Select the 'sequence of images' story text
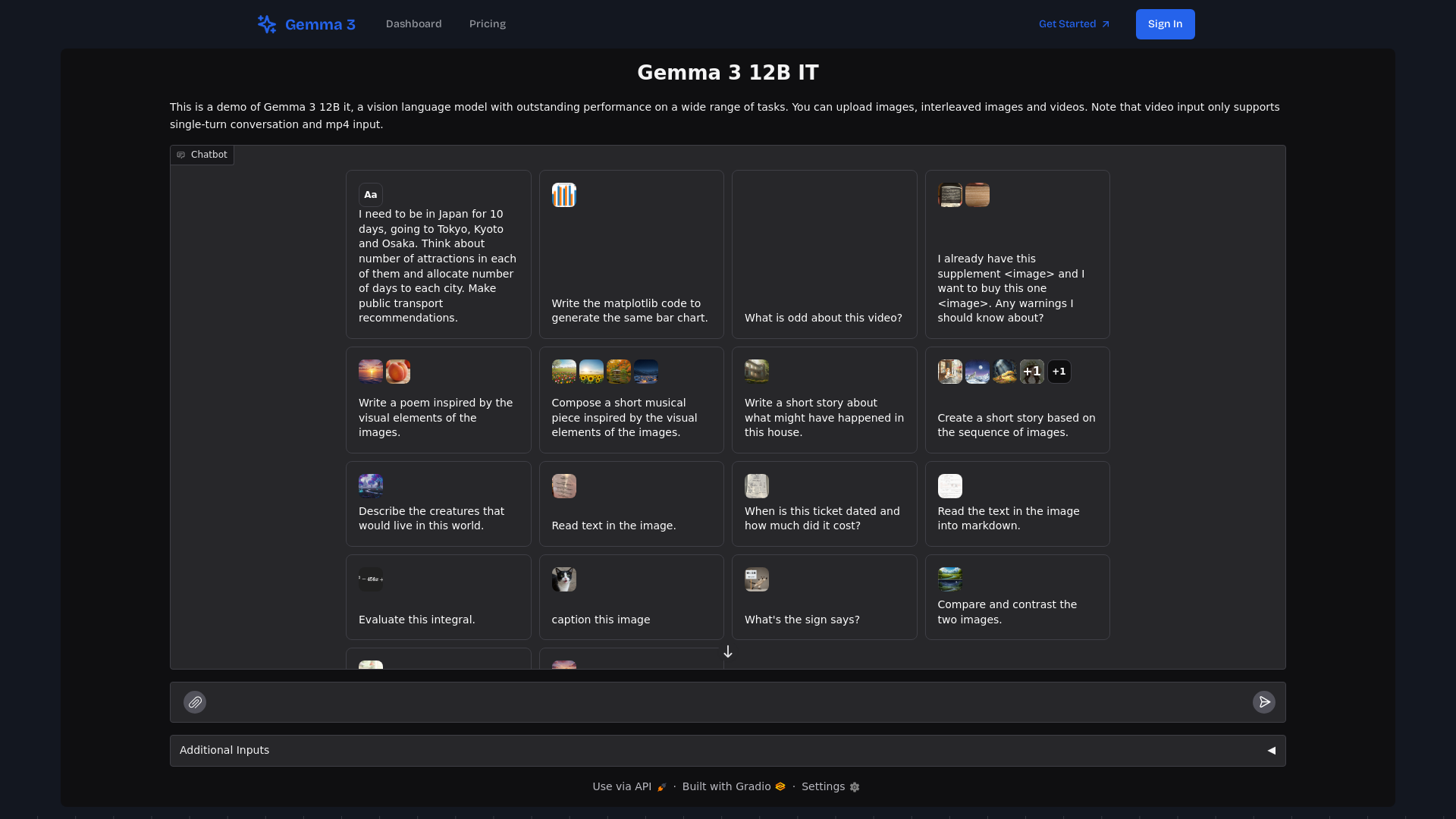Image resolution: width=1456 pixels, height=819 pixels. point(1017,425)
